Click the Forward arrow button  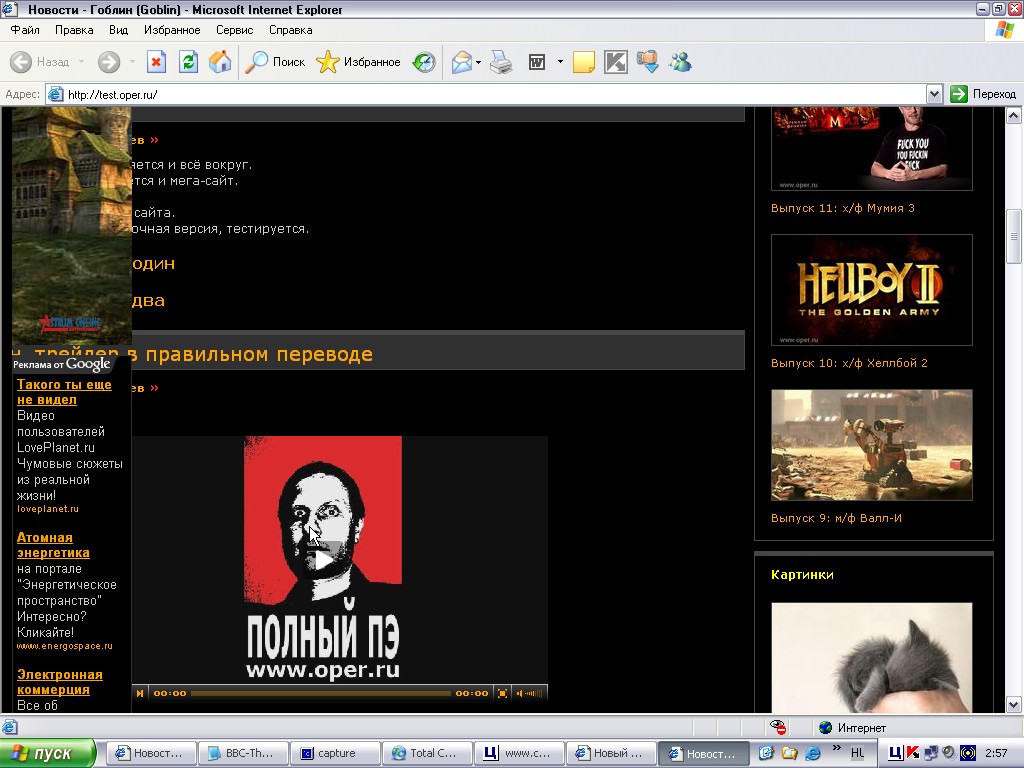[109, 62]
